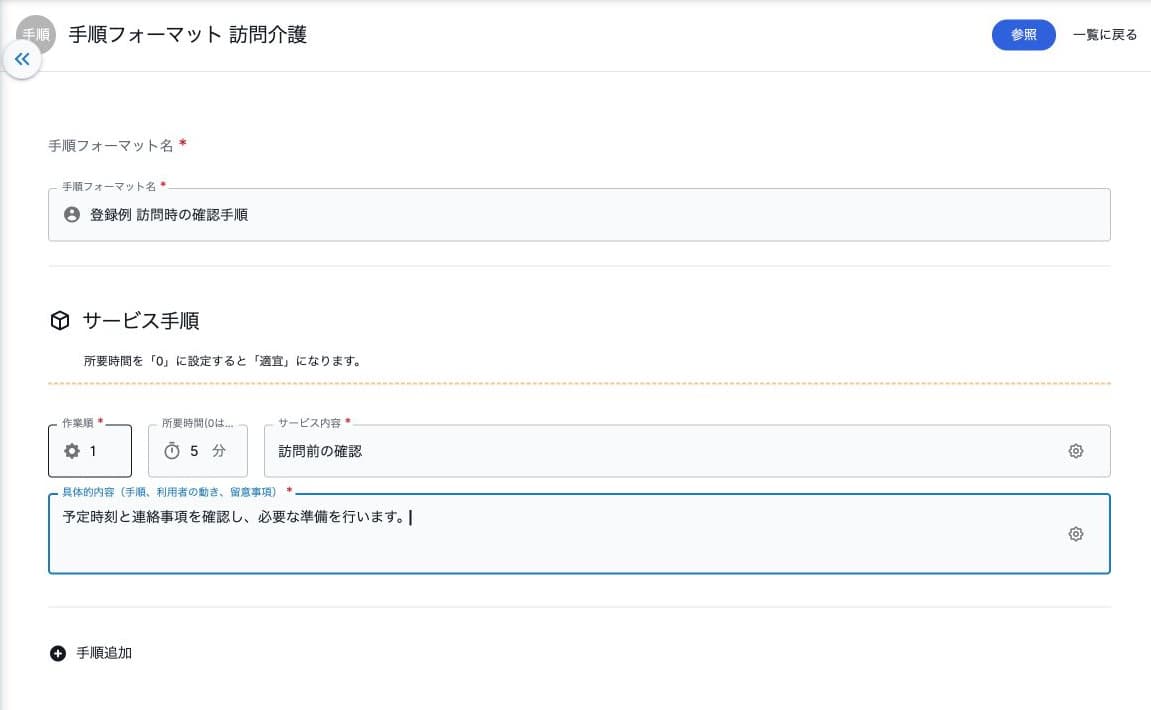Click the 分 unit label
The width and height of the screenshot is (1151, 710).
(x=219, y=451)
